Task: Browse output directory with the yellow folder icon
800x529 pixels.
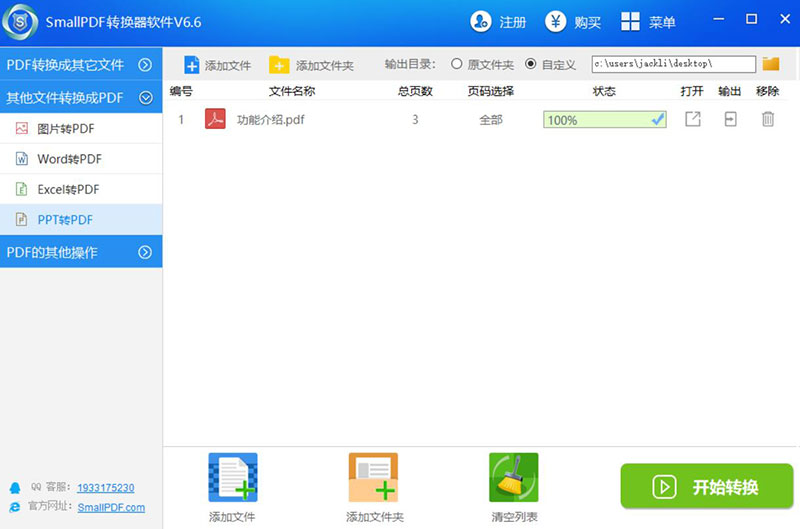Action: pos(770,64)
